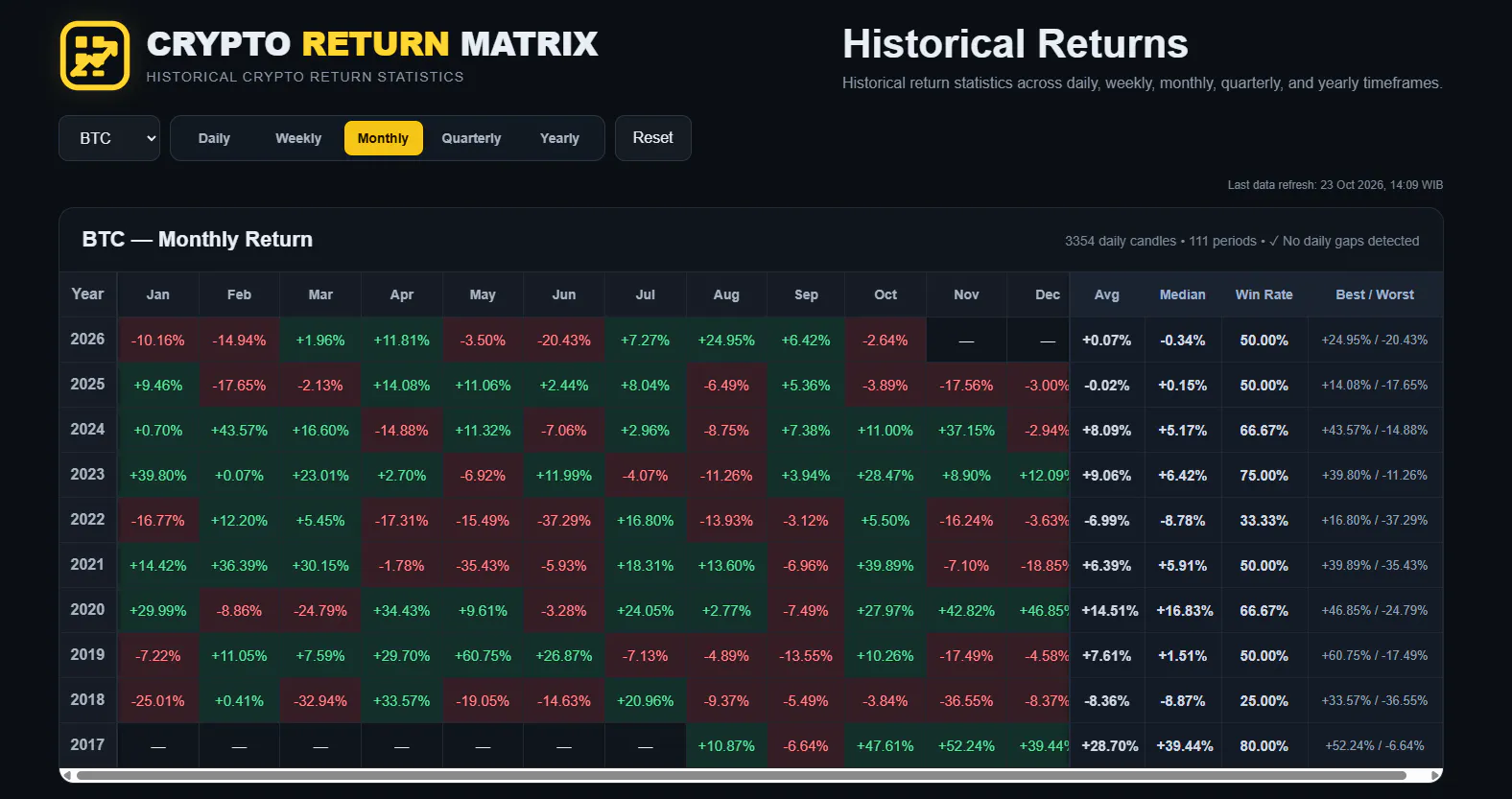Click the BTC — Monthly Return heading
Image resolution: width=1512 pixels, height=799 pixels.
[x=198, y=240]
